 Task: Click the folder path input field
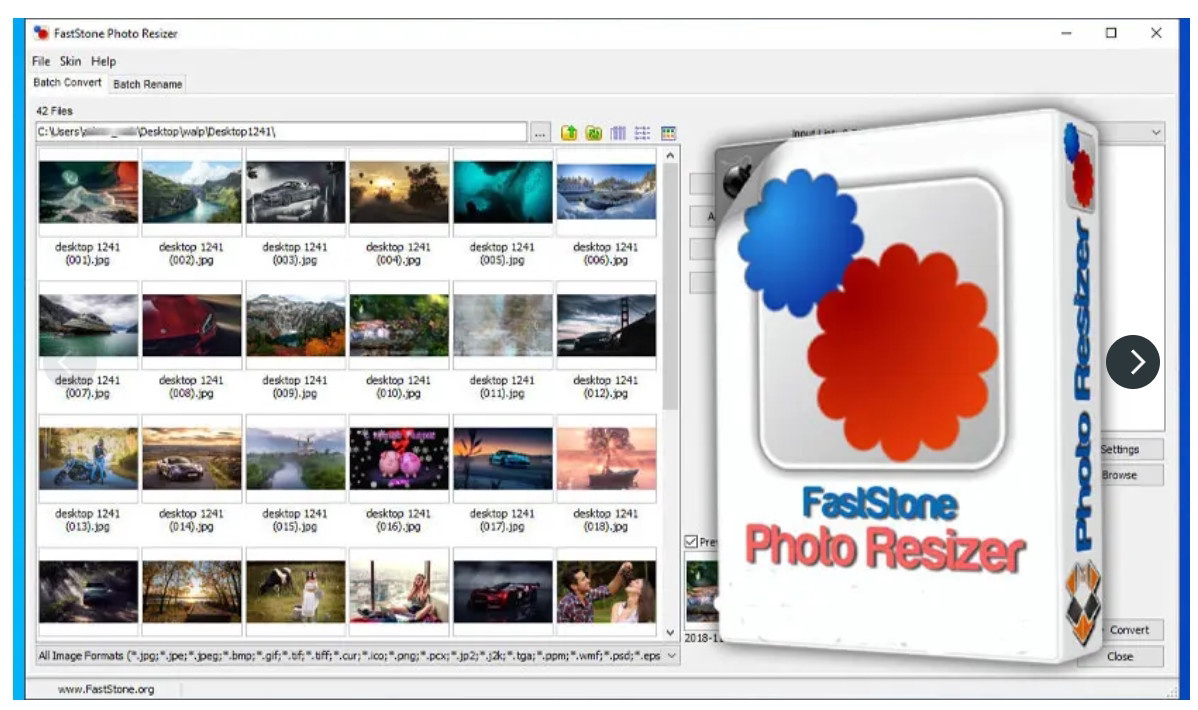pos(281,132)
